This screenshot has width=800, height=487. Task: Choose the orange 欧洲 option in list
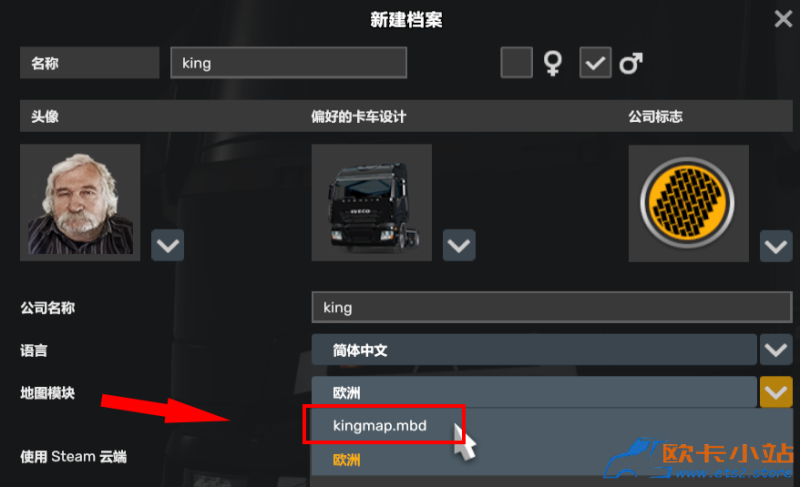tap(346, 460)
